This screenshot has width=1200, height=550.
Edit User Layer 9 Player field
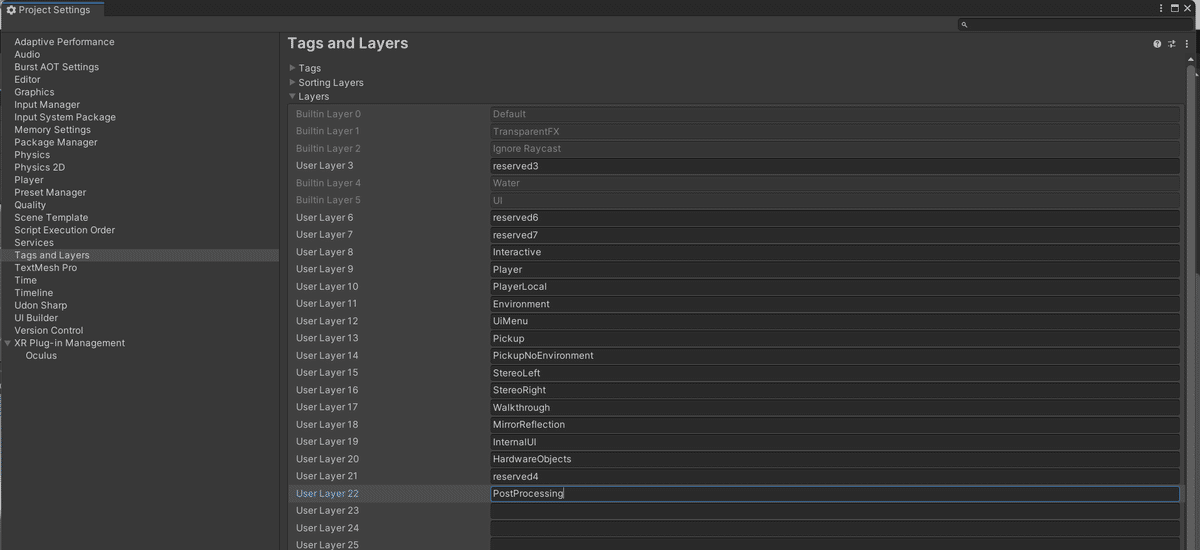tap(835, 269)
